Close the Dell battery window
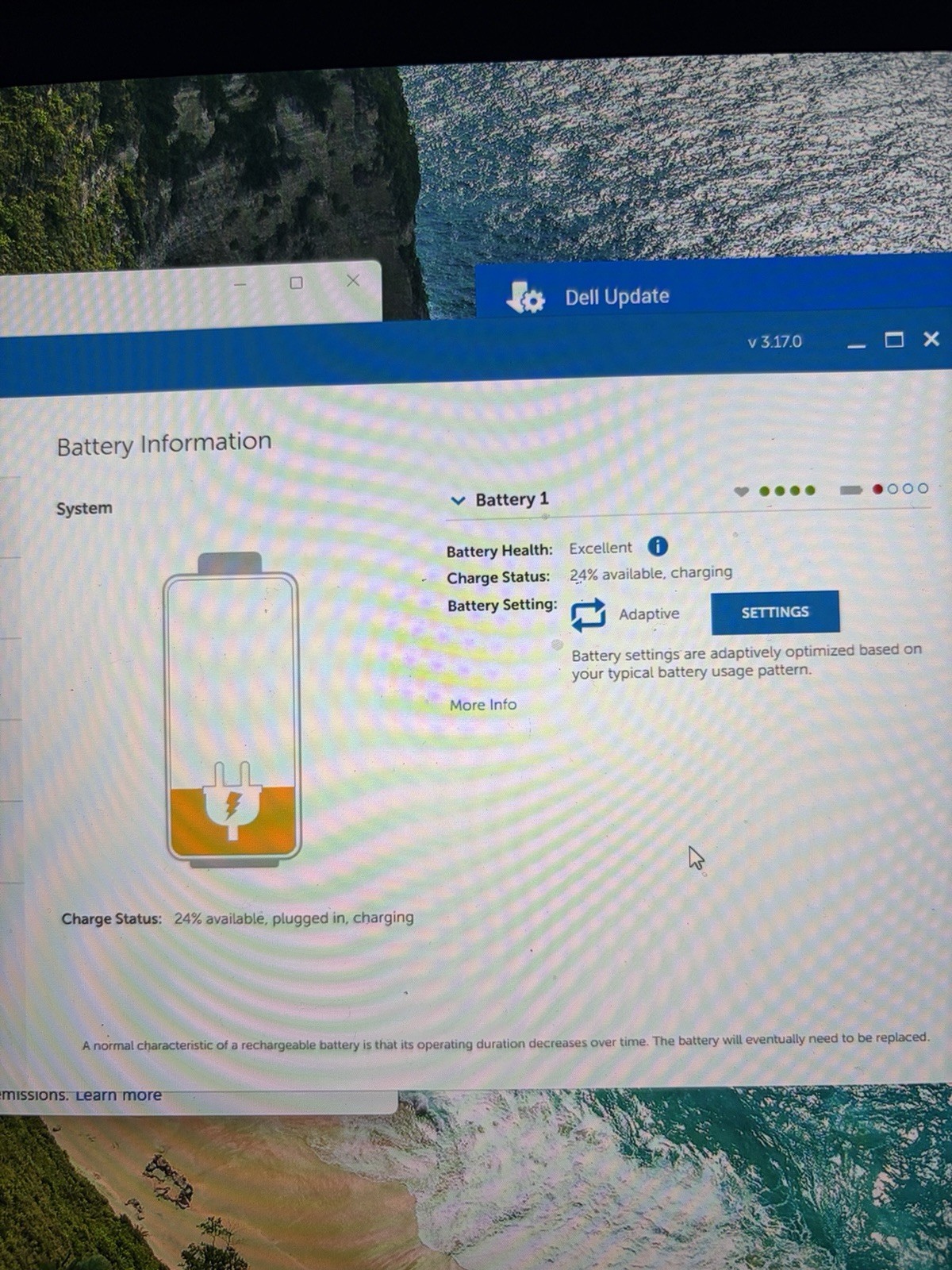This screenshot has width=952, height=1270. tap(931, 339)
